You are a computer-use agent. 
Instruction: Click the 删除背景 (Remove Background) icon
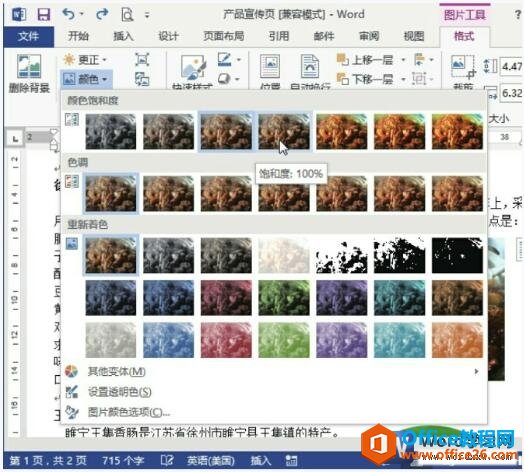29,66
